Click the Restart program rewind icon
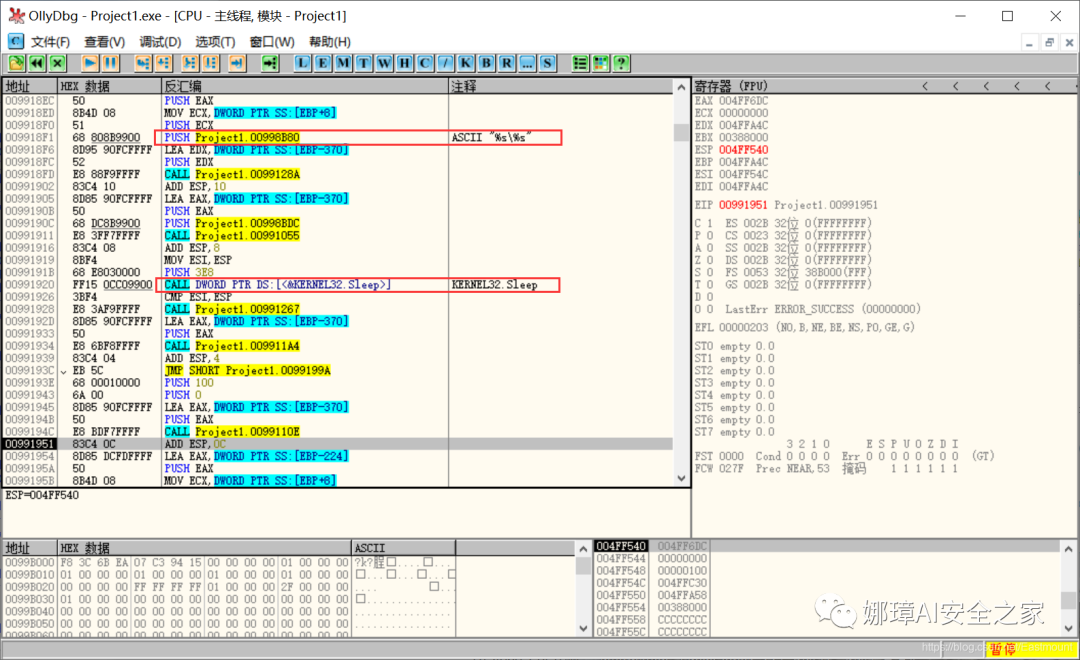Screen dimensions: 1080x660 pyautogui.click(x=37, y=63)
